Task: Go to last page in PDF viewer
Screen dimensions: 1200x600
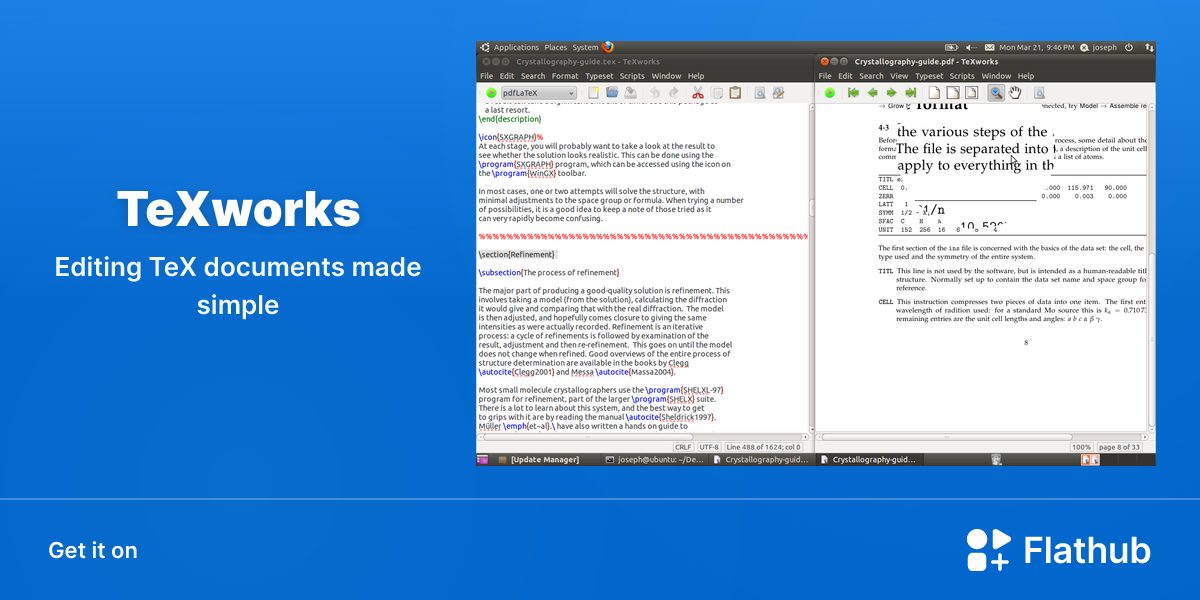Action: pyautogui.click(x=909, y=93)
